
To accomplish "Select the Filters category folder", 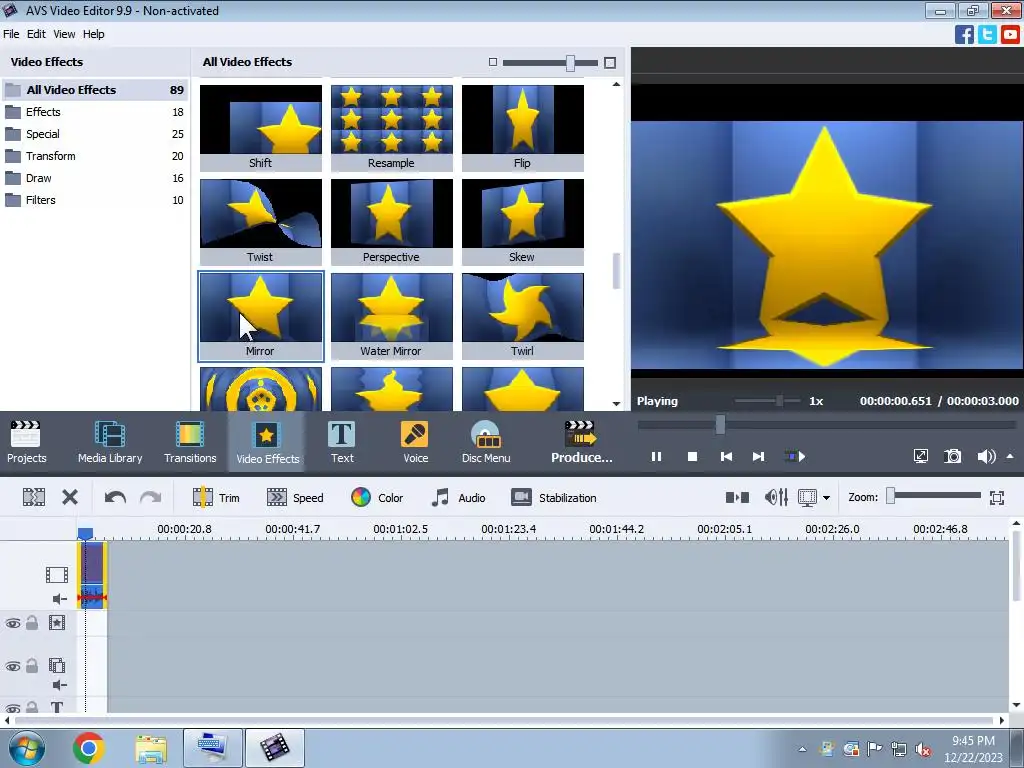I will (x=95, y=200).
